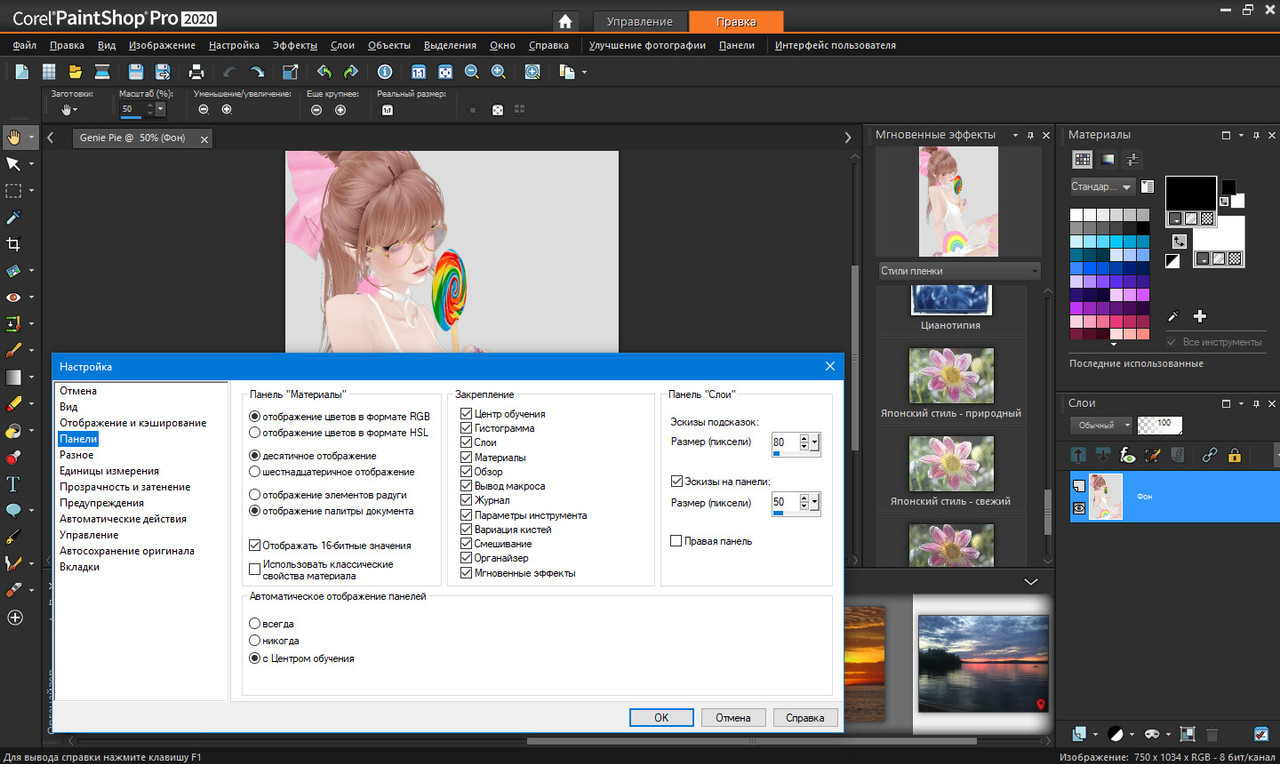1280x764 pixels.
Task: Toggle Фон layer visibility eye
Action: click(x=1079, y=508)
